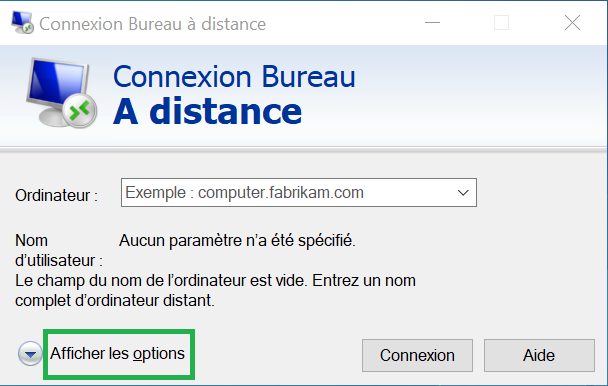Minimize the Connexion Bureau à distance window
Viewport: 608px width, 386px height.
[x=432, y=23]
